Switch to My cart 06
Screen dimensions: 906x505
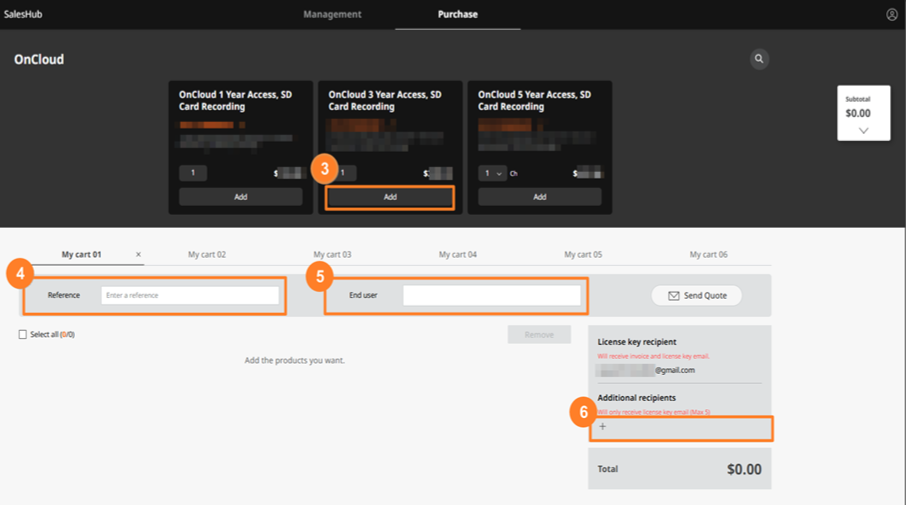click(708, 254)
